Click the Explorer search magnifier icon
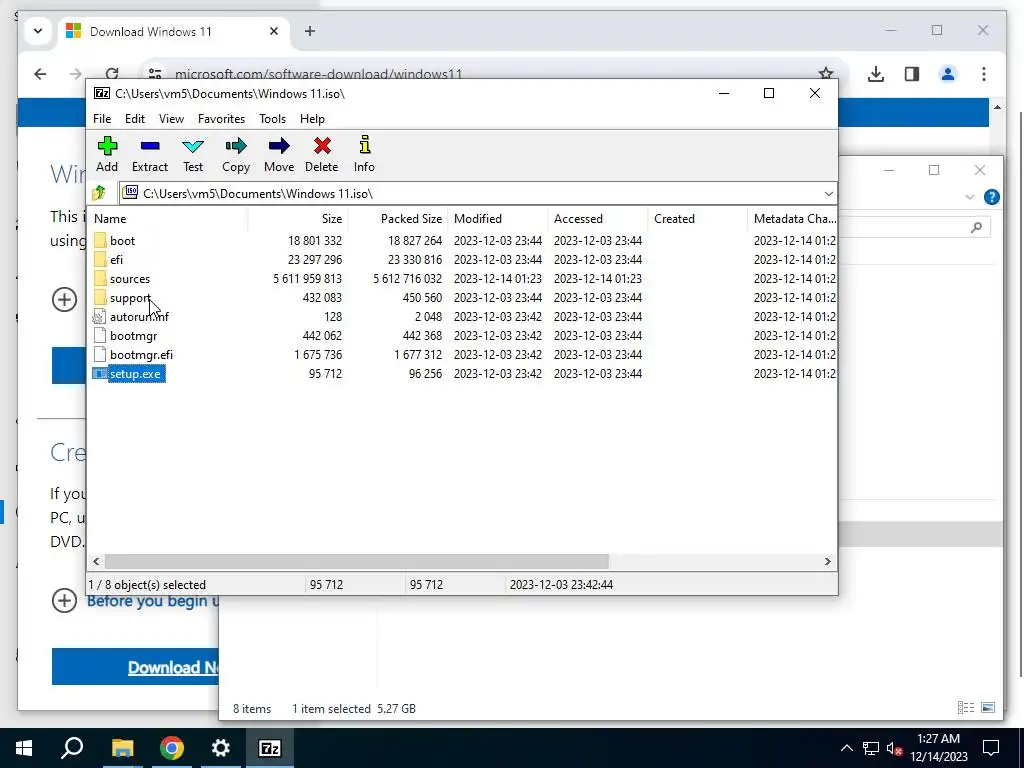 [x=976, y=227]
